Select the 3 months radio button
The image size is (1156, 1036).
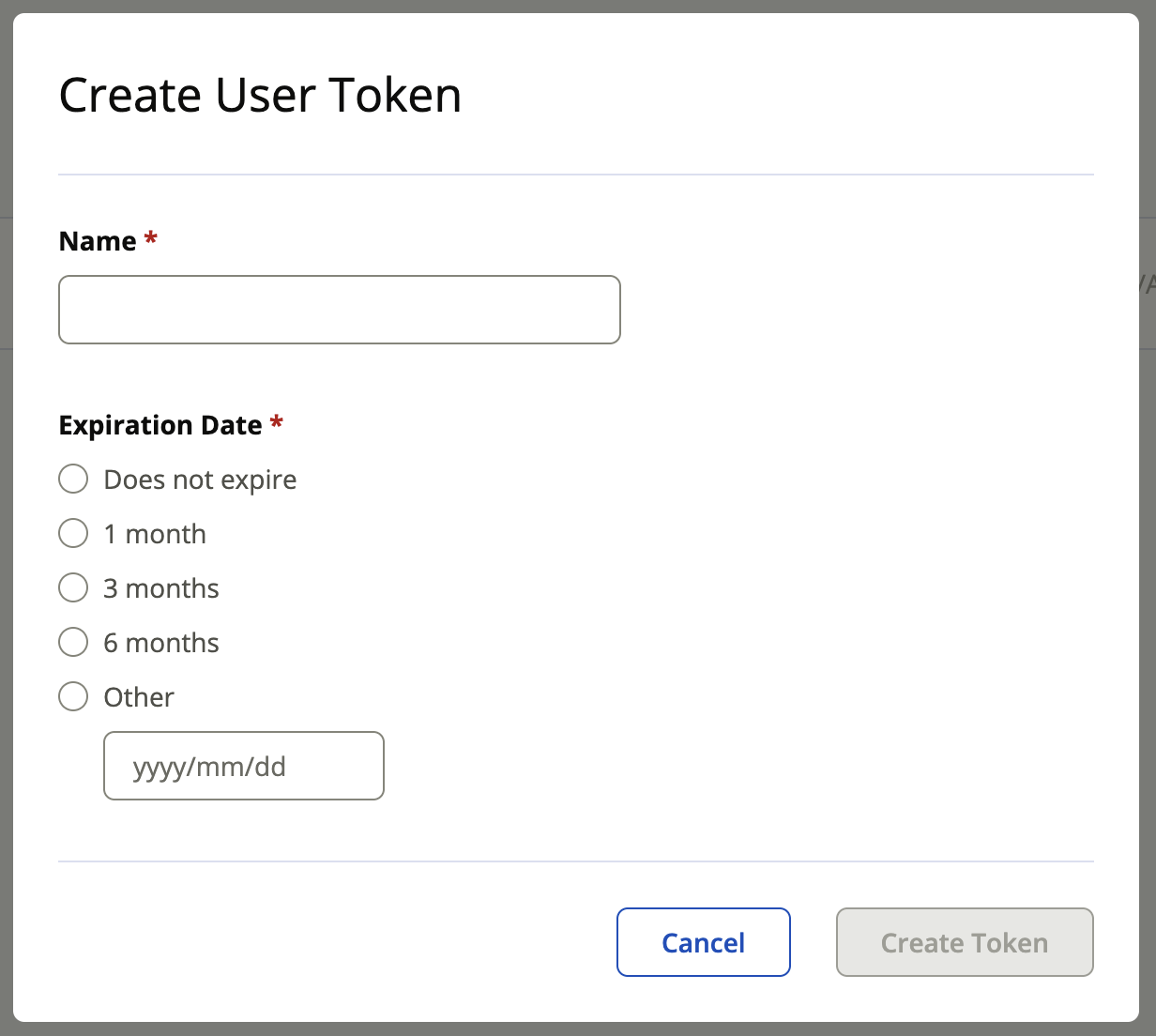73,587
